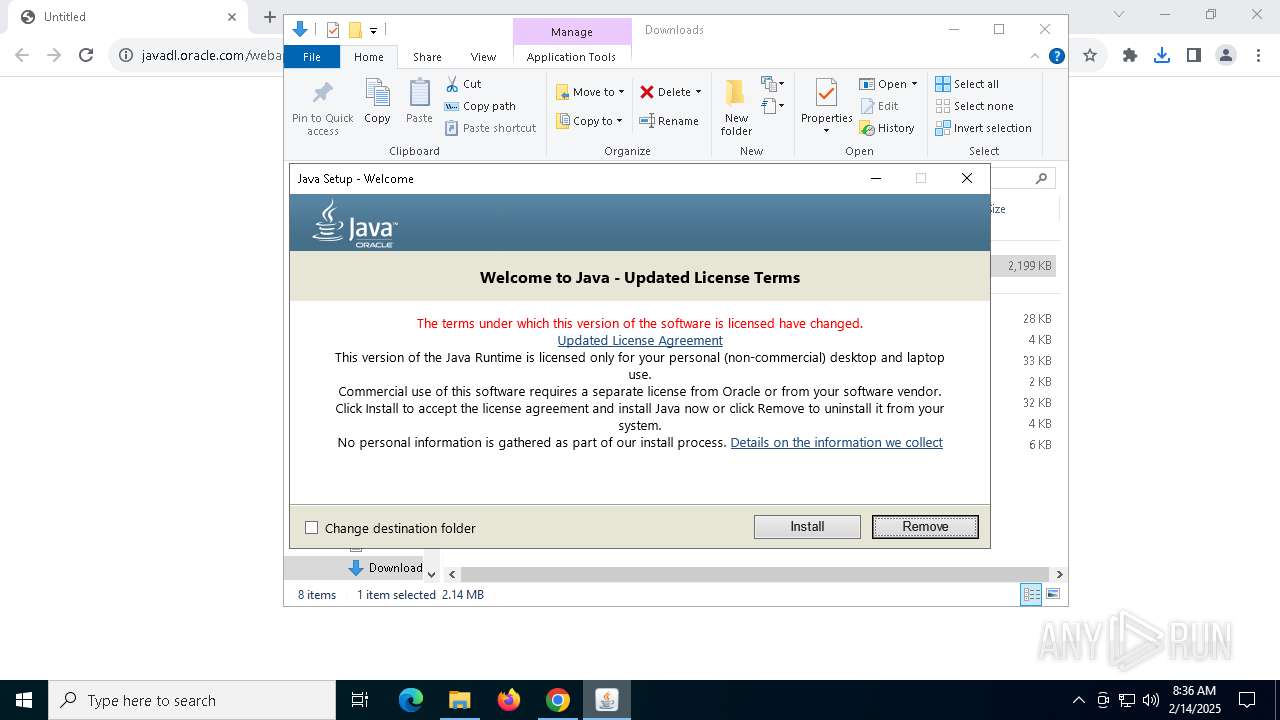
Task: Open Task View on the taskbar
Action: tap(360, 700)
